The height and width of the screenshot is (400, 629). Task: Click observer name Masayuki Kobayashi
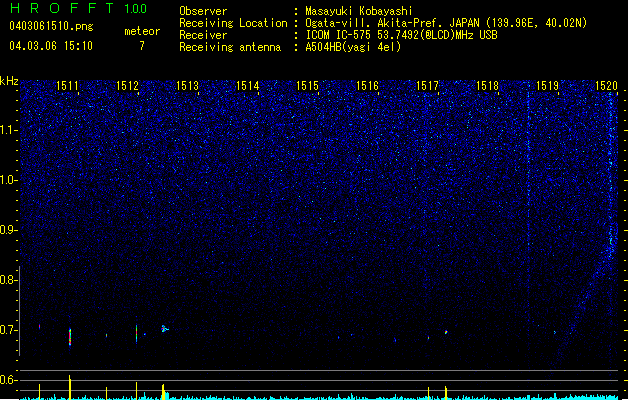[x=359, y=11]
